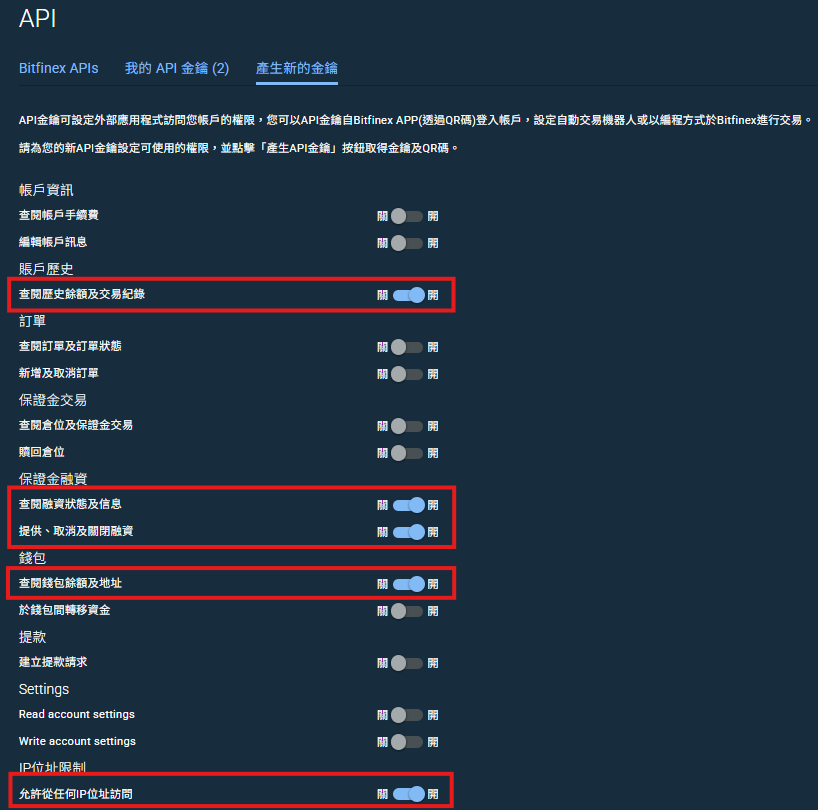
Task: Disable the 查閱錢包餘額及地址 toggle
Action: click(408, 583)
